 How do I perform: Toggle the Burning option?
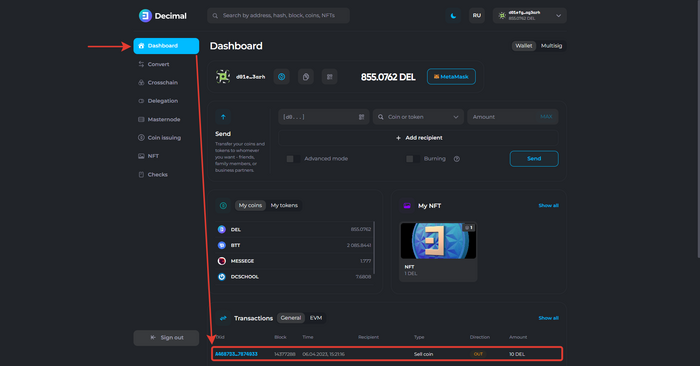[413, 159]
